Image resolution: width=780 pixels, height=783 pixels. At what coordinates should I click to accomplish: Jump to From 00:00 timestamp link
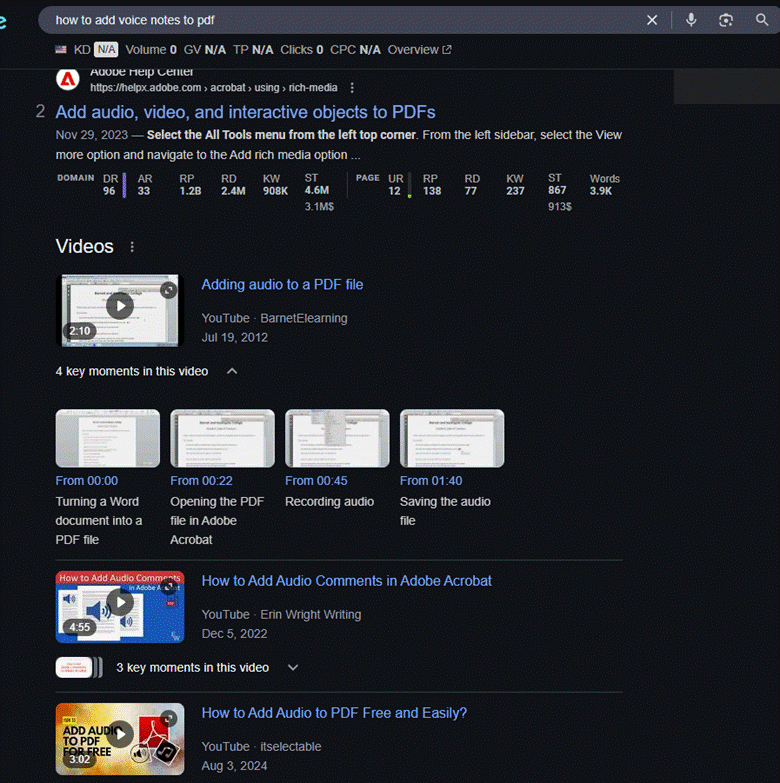click(x=87, y=481)
